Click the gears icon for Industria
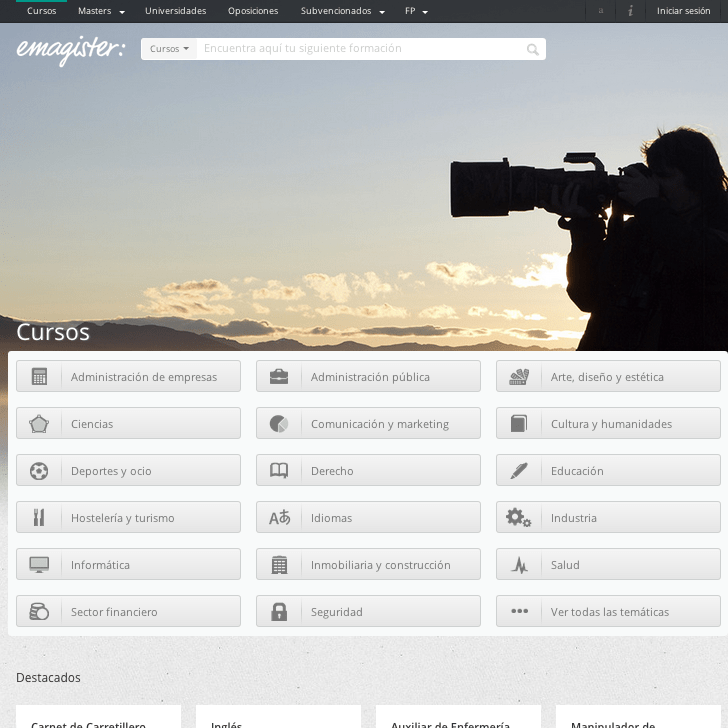 (x=519, y=518)
